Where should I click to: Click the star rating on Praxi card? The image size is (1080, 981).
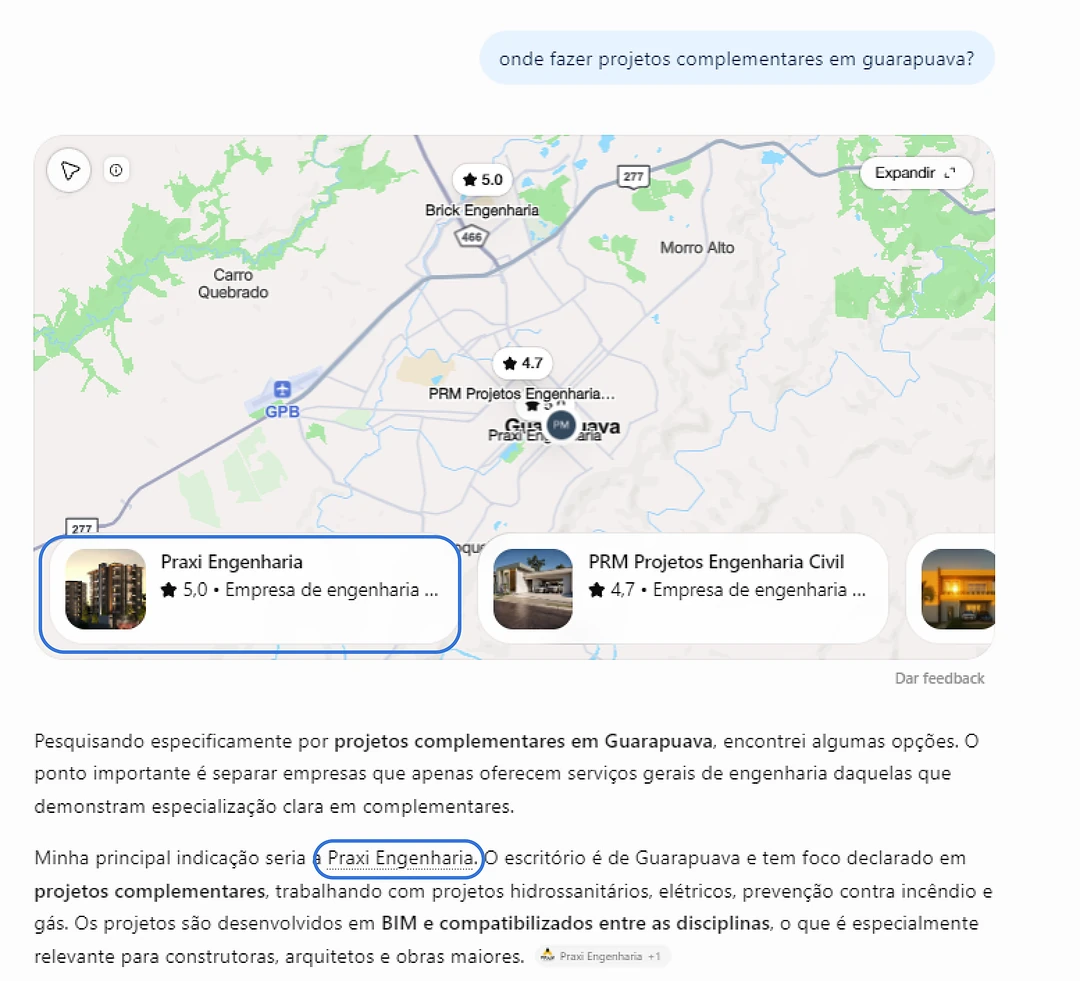(x=184, y=590)
